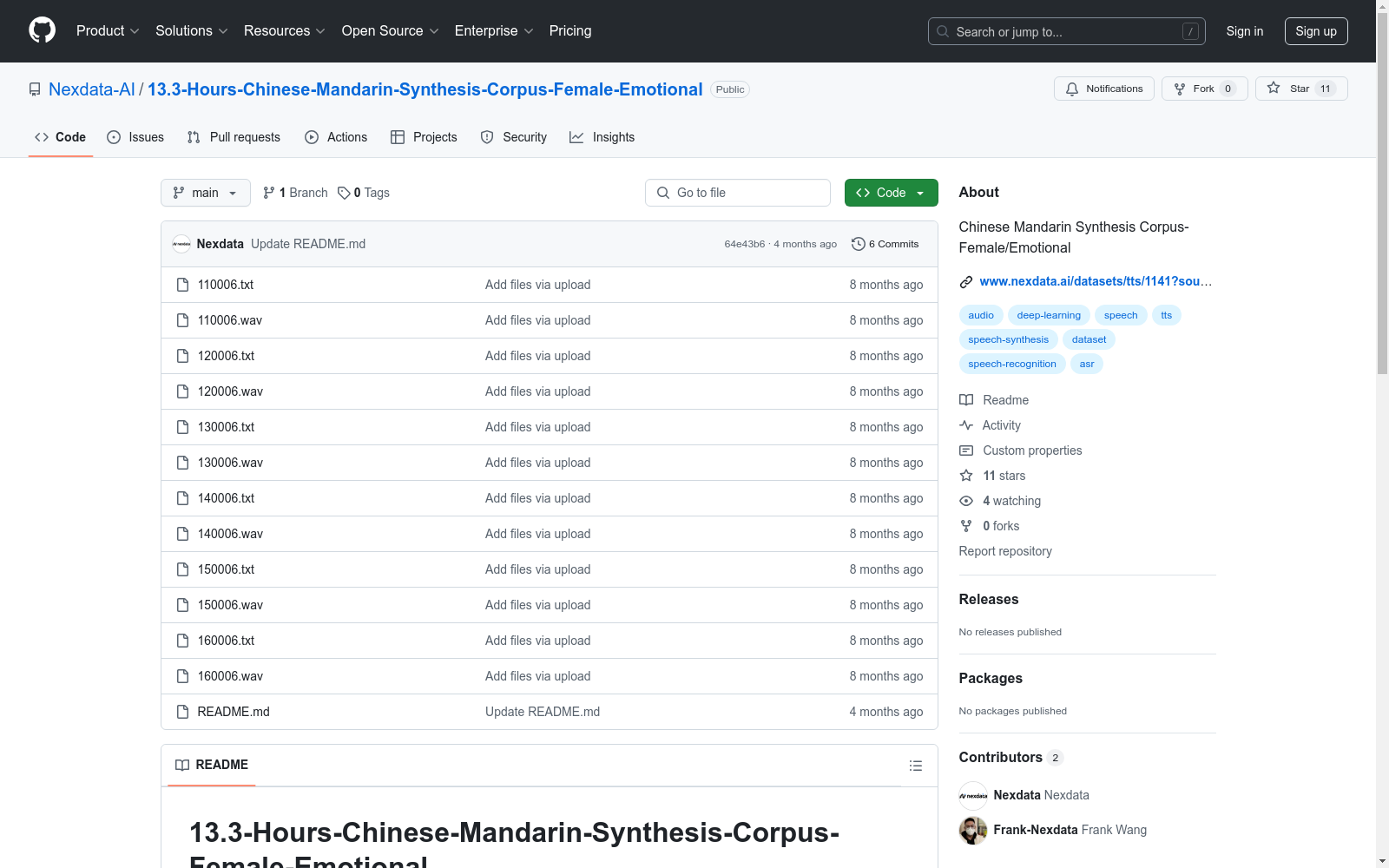
Task: Open the nexdata.ai datasets website link
Action: 1096,281
